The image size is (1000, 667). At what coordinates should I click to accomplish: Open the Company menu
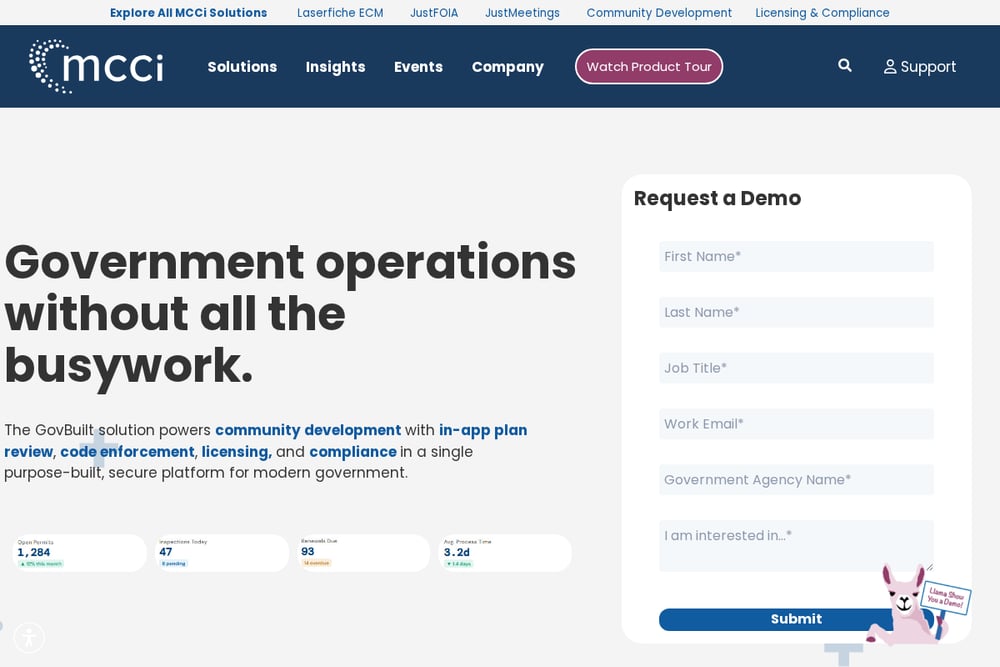508,67
